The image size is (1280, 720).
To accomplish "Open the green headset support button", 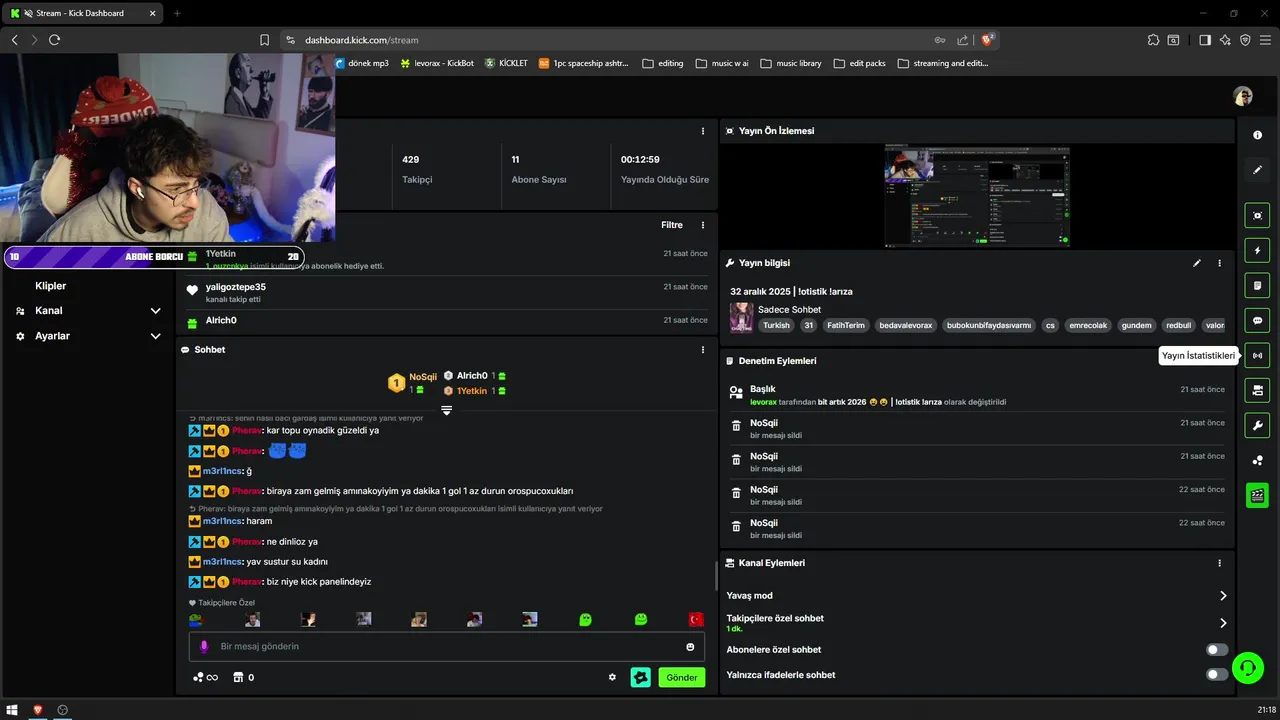I will coord(1247,667).
